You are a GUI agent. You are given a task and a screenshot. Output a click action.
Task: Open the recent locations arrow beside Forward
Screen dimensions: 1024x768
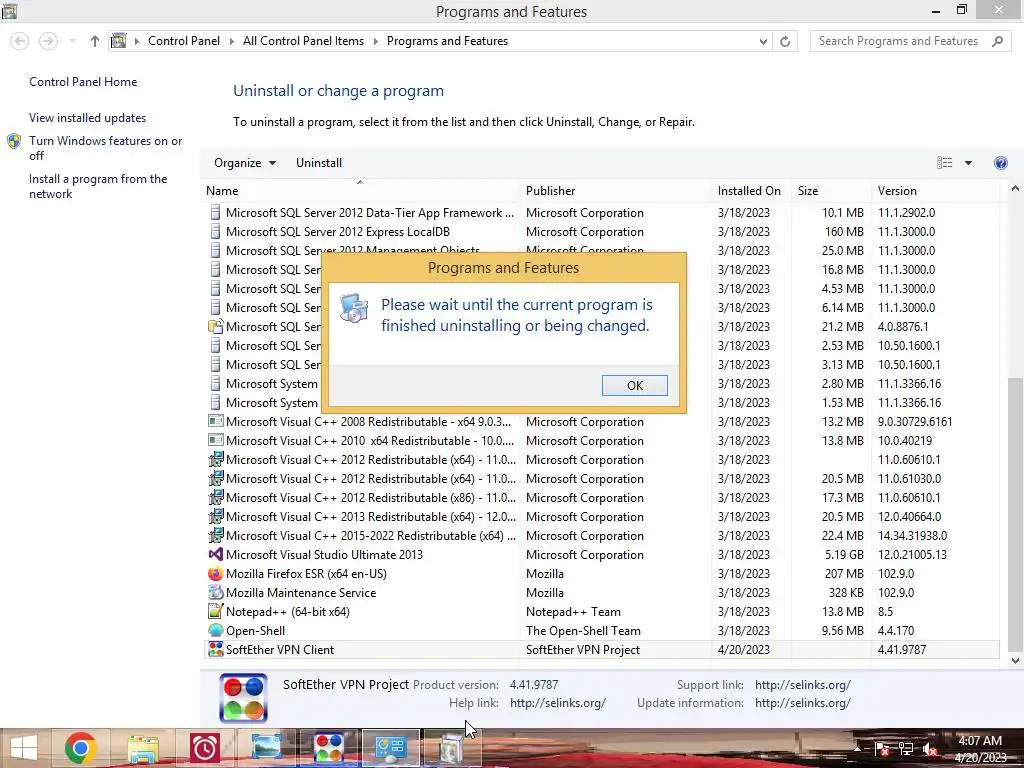click(72, 41)
